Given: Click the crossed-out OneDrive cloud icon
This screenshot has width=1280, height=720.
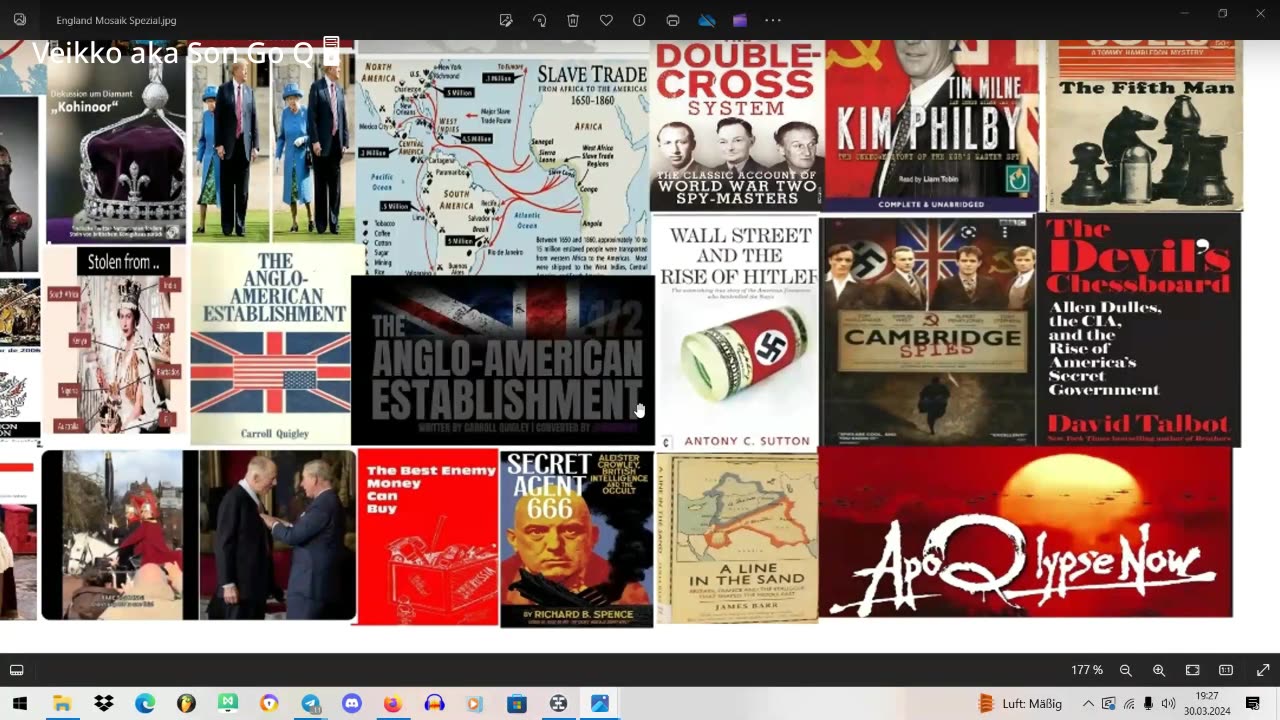Looking at the screenshot, I should (x=707, y=20).
